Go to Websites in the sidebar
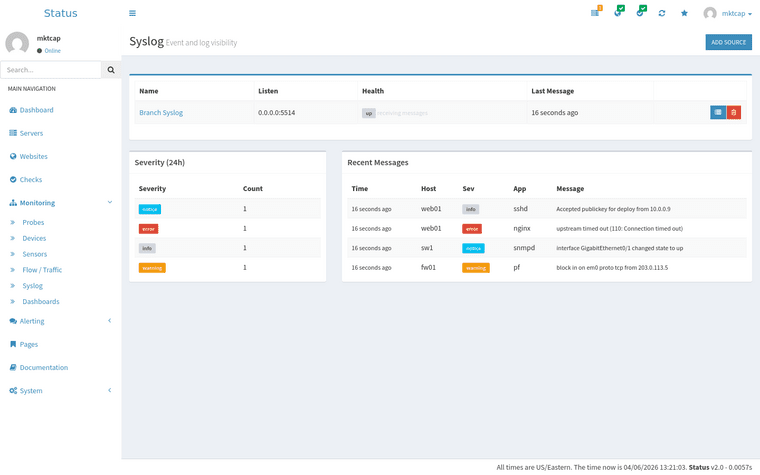The width and height of the screenshot is (760, 475). pyautogui.click(x=33, y=157)
